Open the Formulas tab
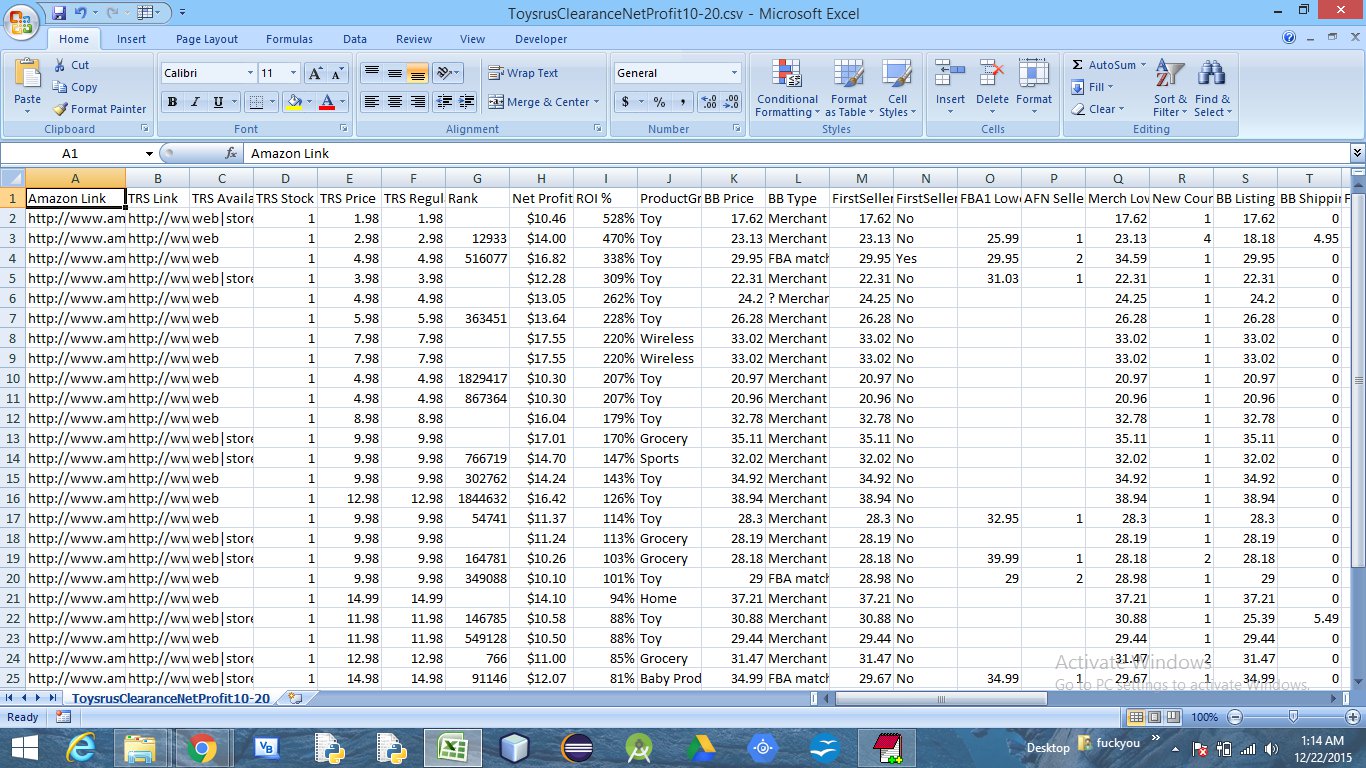This screenshot has height=768, width=1366. (x=289, y=39)
